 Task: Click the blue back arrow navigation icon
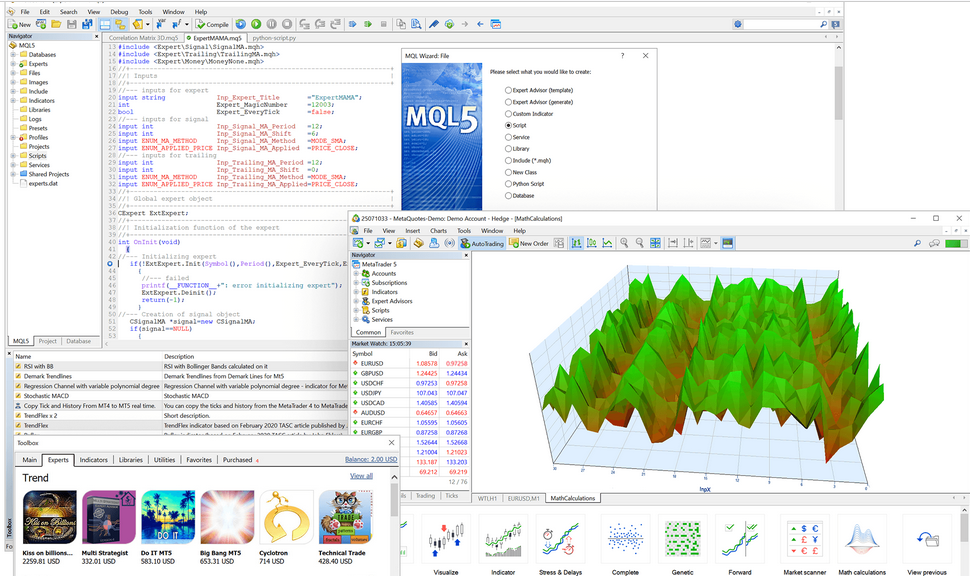480,25
